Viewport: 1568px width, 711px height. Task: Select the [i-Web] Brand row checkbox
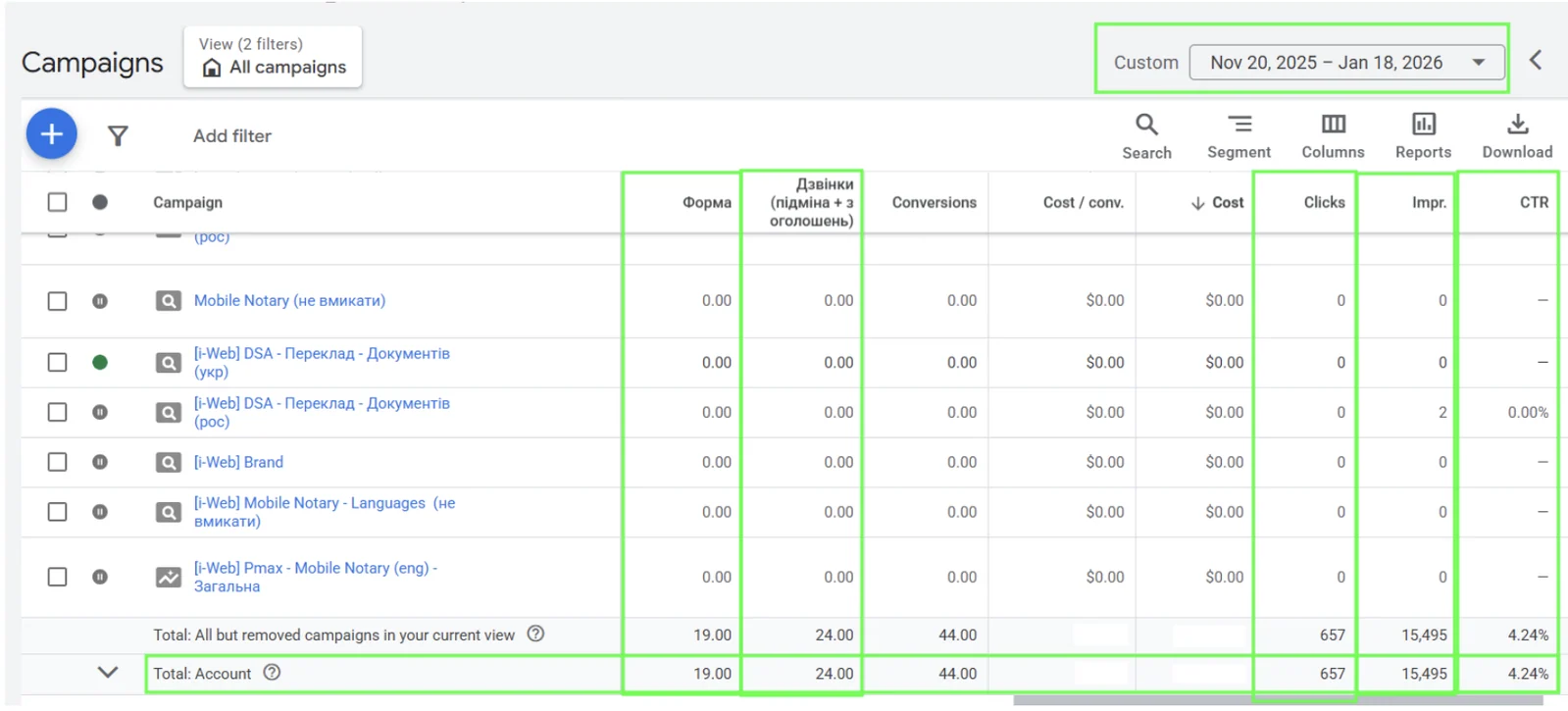[58, 462]
